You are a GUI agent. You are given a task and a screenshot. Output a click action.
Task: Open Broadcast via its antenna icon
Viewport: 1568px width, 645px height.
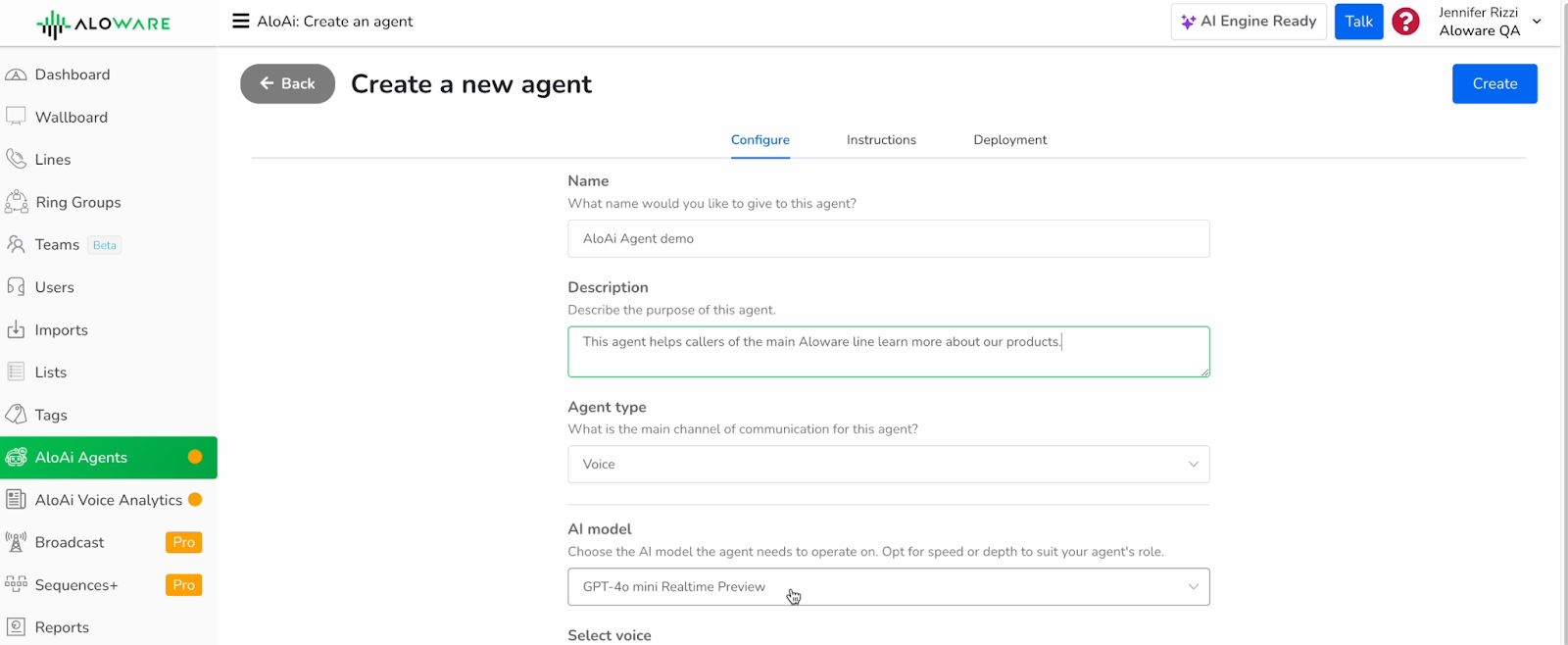pyautogui.click(x=16, y=542)
